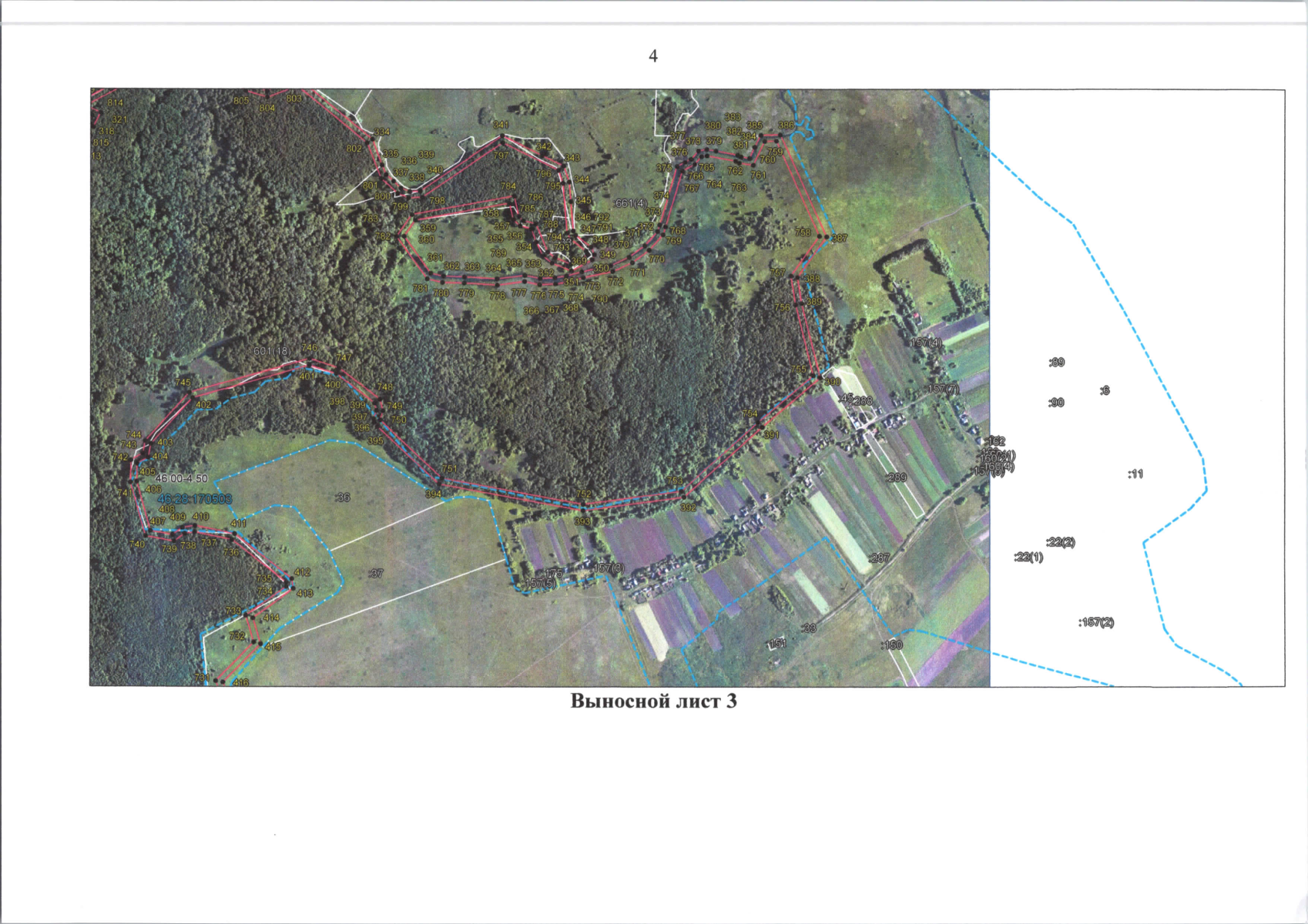Click boundary point 394 label
Screen dimensions: 1308x924
pos(433,494)
